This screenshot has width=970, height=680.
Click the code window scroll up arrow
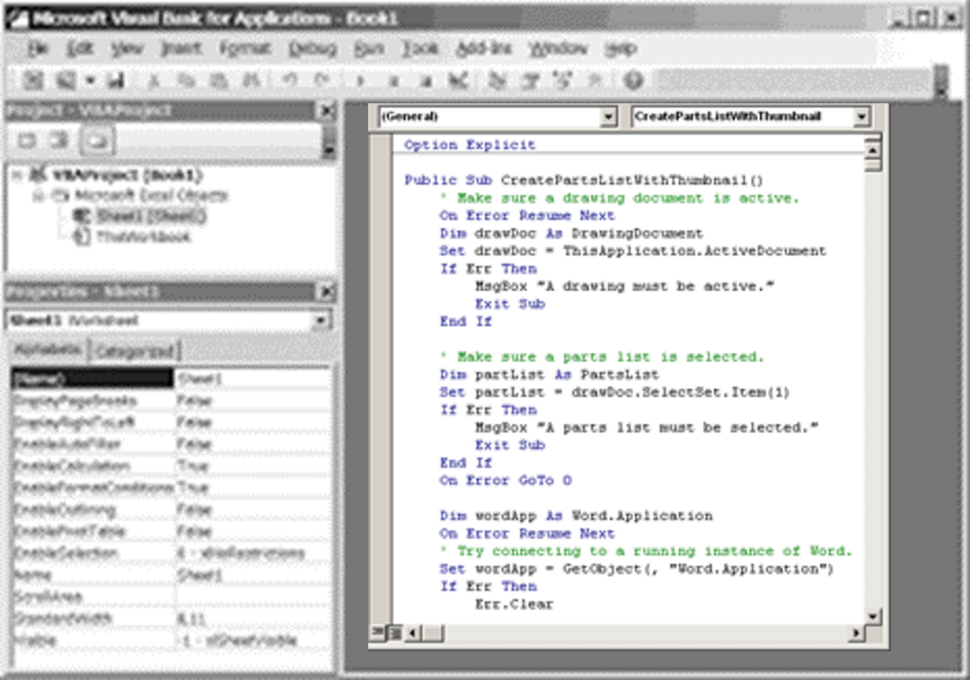872,150
